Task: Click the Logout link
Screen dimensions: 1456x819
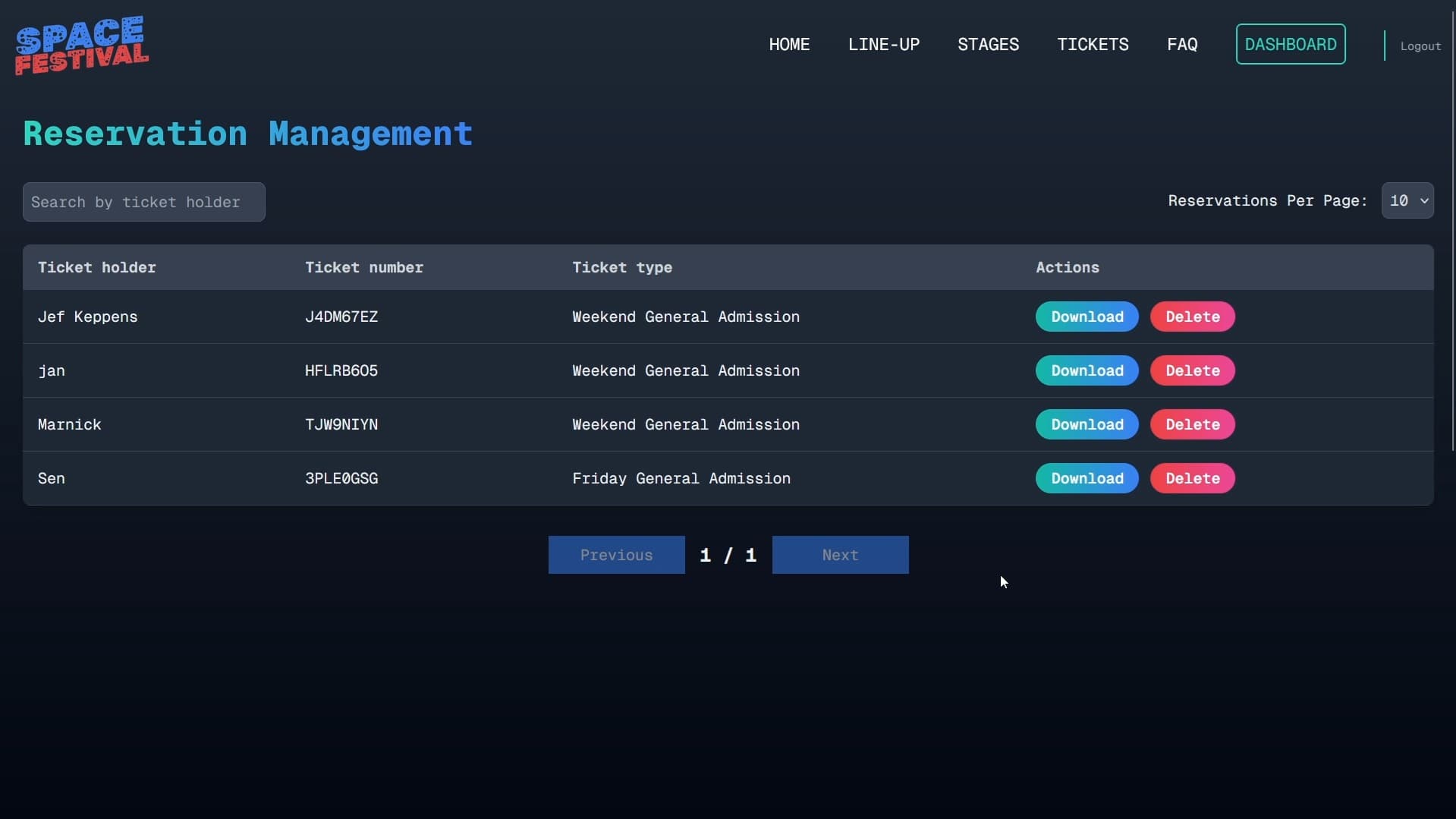Action: [x=1420, y=46]
